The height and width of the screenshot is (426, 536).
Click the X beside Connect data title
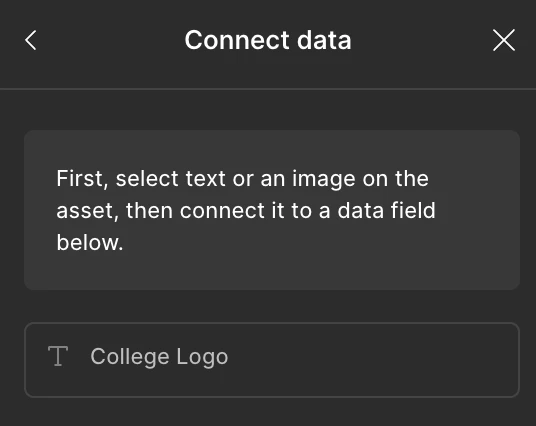(504, 40)
